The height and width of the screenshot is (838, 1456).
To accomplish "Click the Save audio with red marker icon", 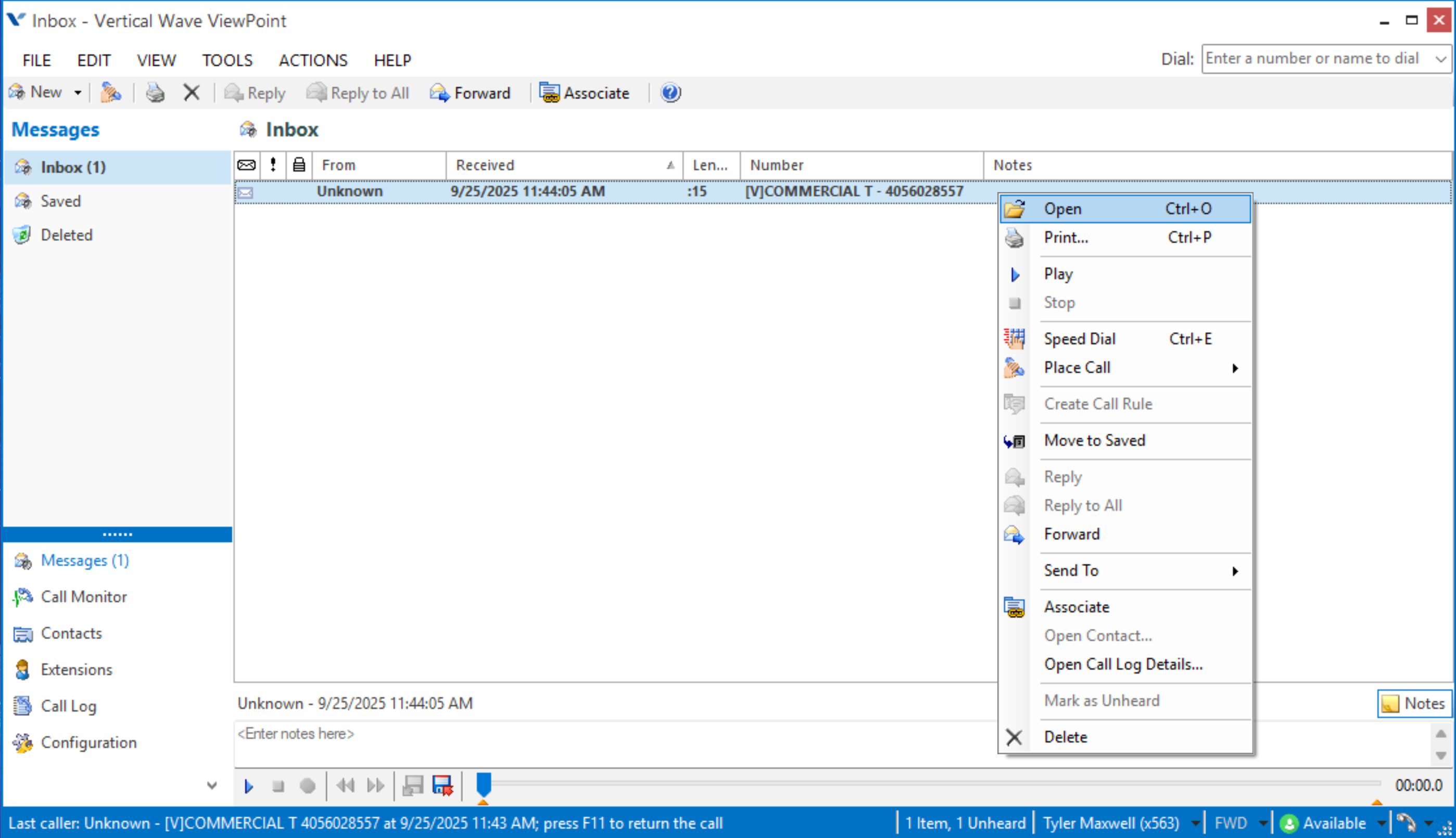I will coord(442,785).
